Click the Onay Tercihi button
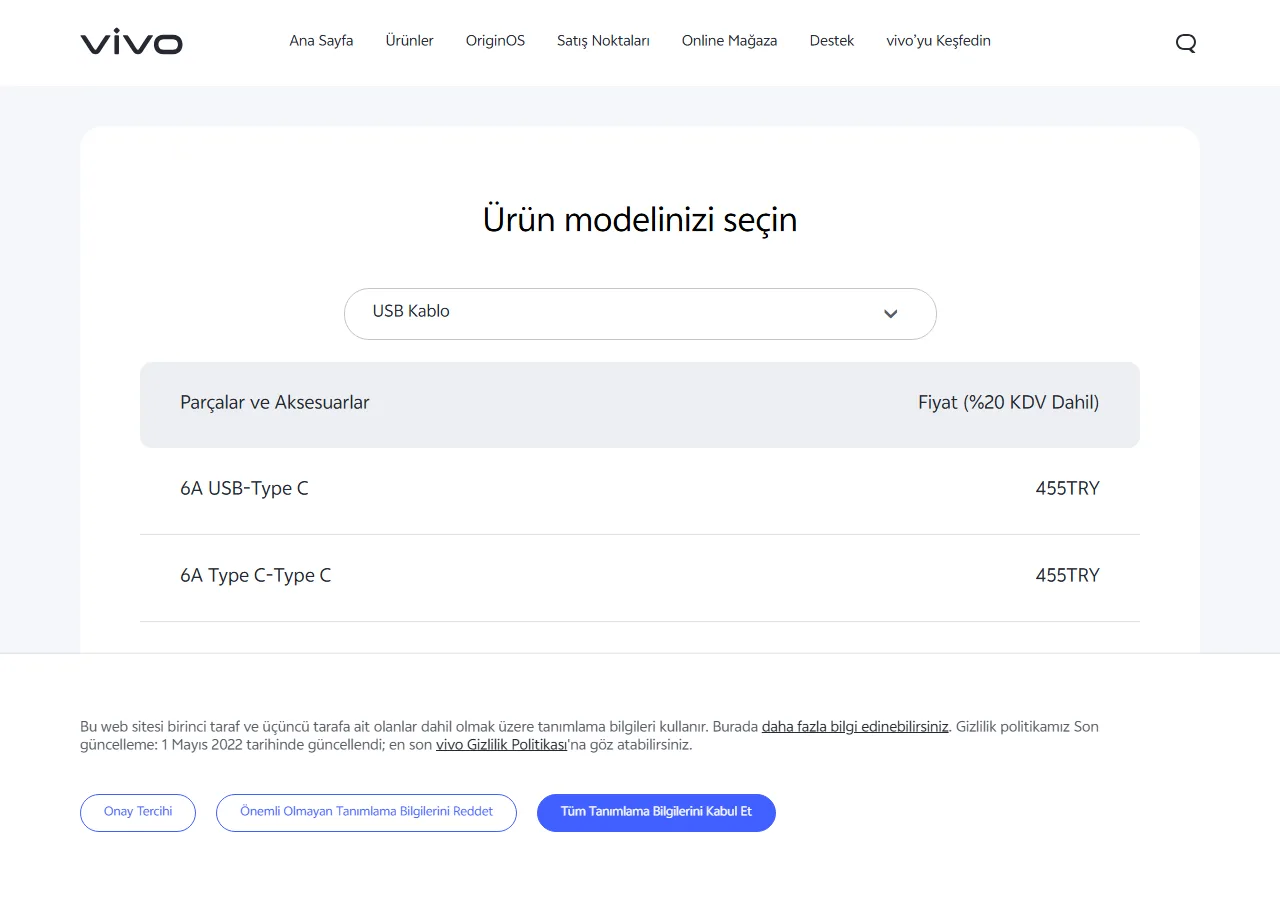This screenshot has width=1280, height=900. tap(138, 812)
